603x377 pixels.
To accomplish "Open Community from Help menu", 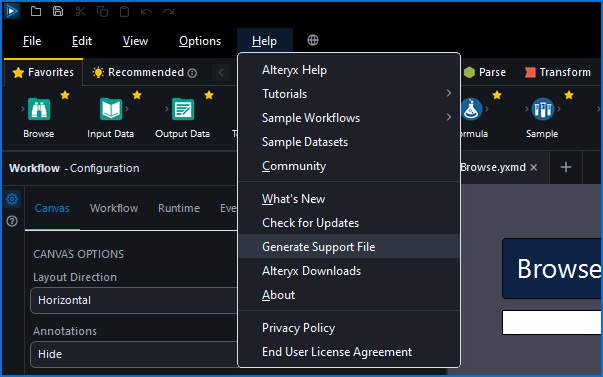I will (x=349, y=166).
